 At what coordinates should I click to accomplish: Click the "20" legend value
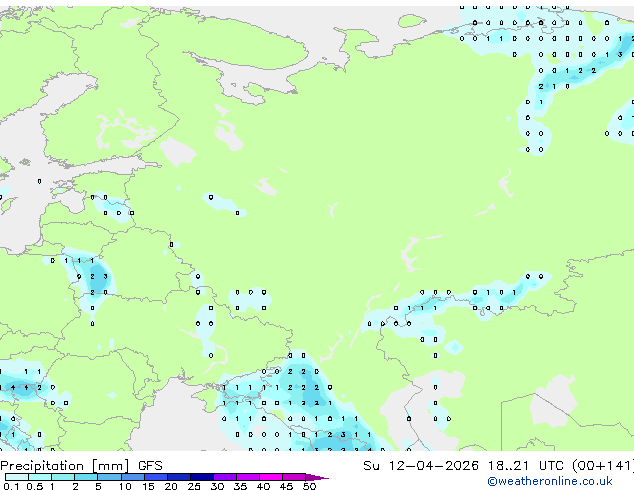171,486
